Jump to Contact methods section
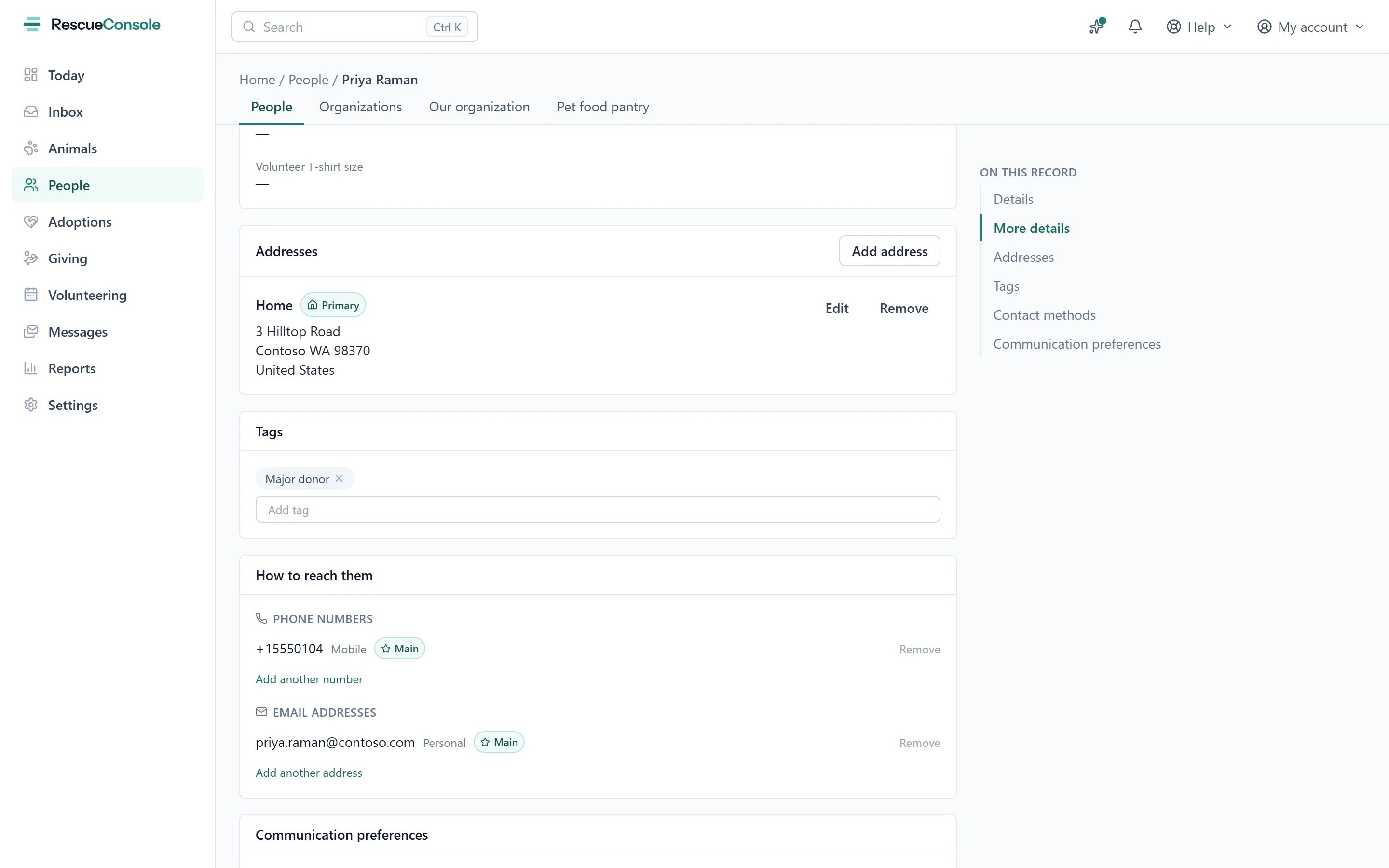The width and height of the screenshot is (1389, 868). click(x=1044, y=315)
